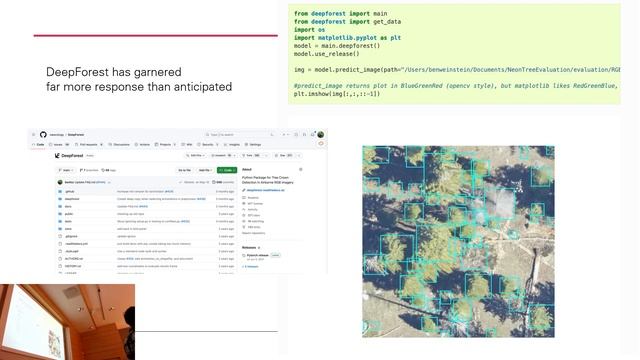Click the GitHub search field
This screenshot has width=640, height=360.
tap(239, 134)
